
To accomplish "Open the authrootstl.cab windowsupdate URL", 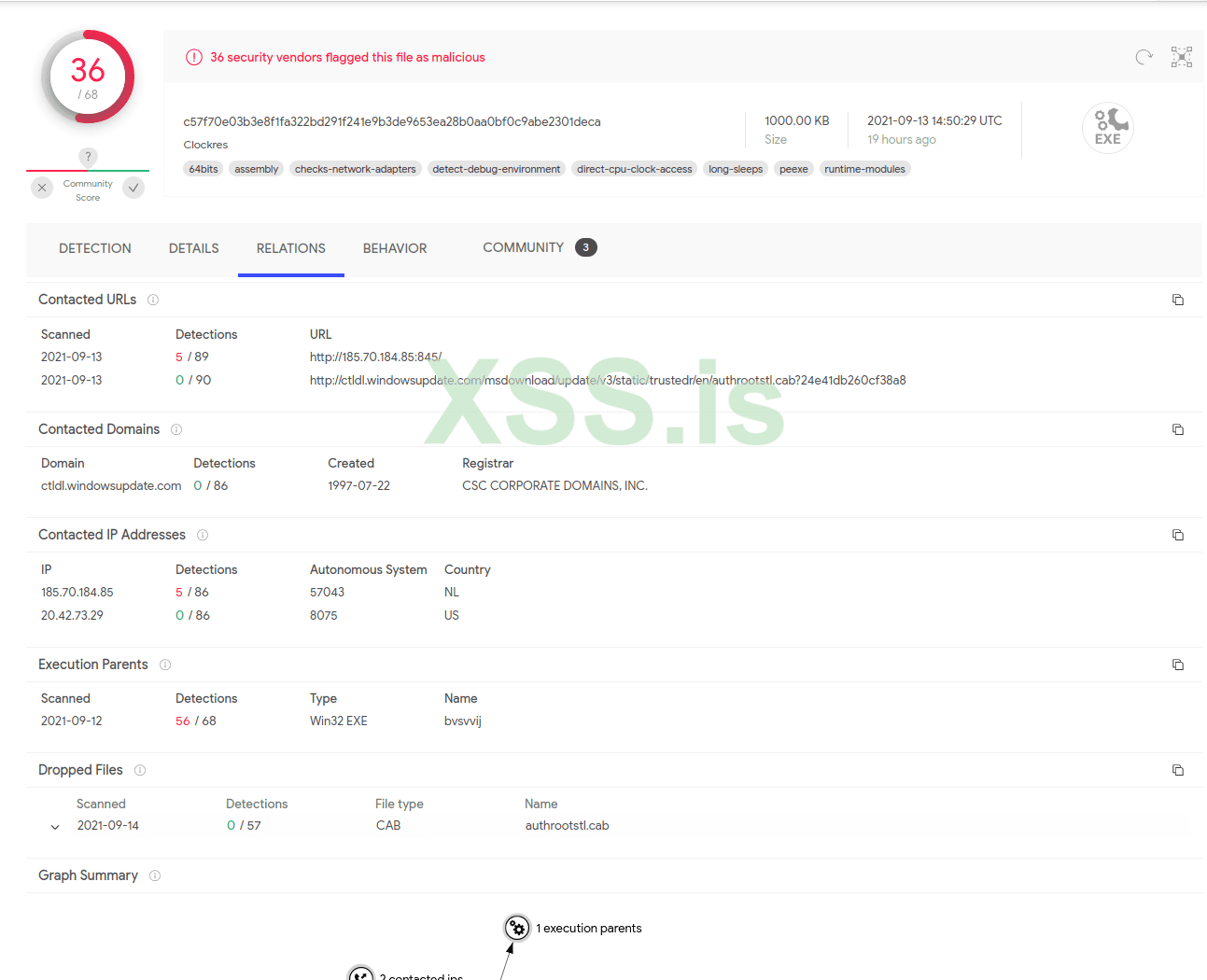I will (x=608, y=380).
